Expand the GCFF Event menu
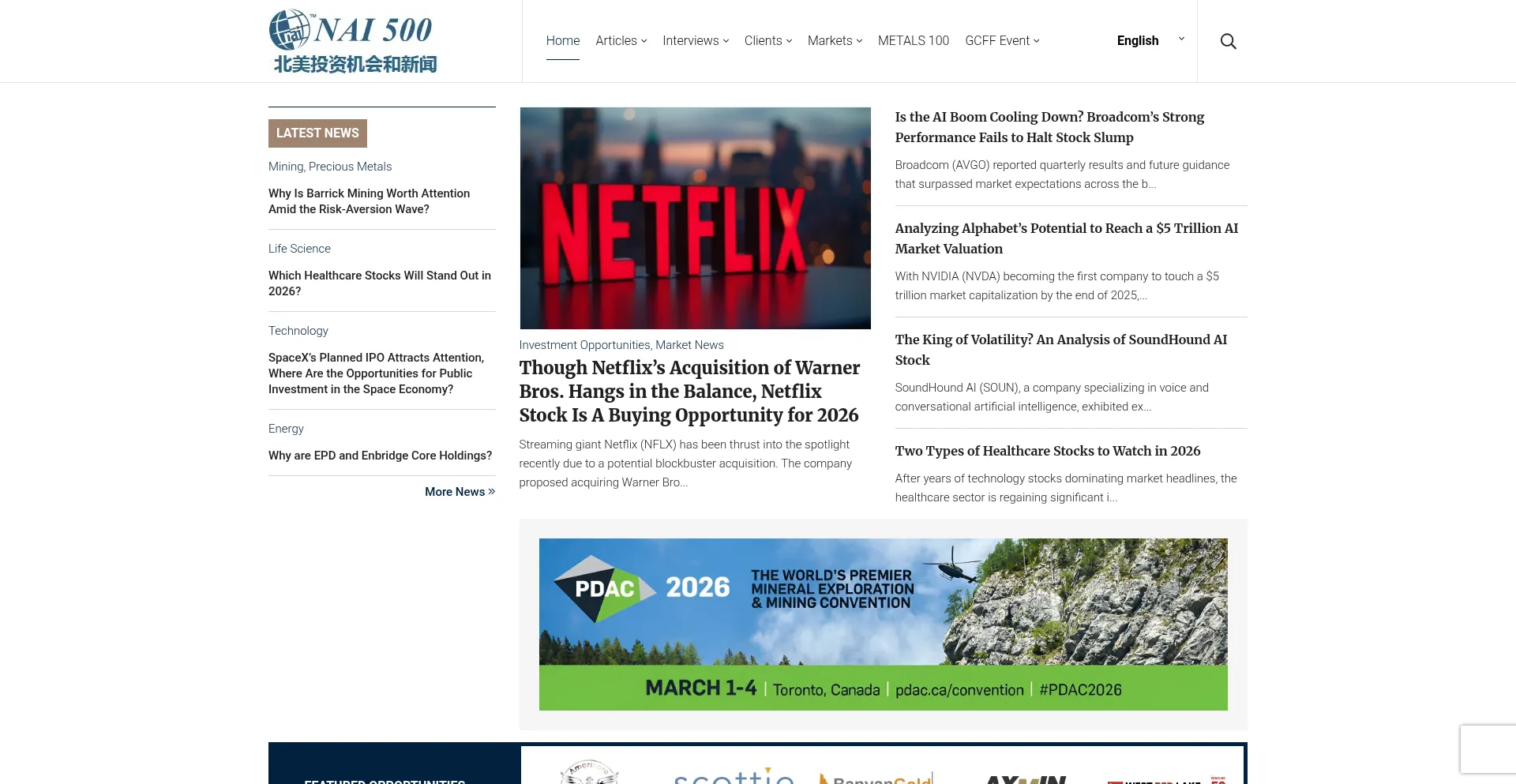Viewport: 1516px width, 784px height. (1001, 40)
